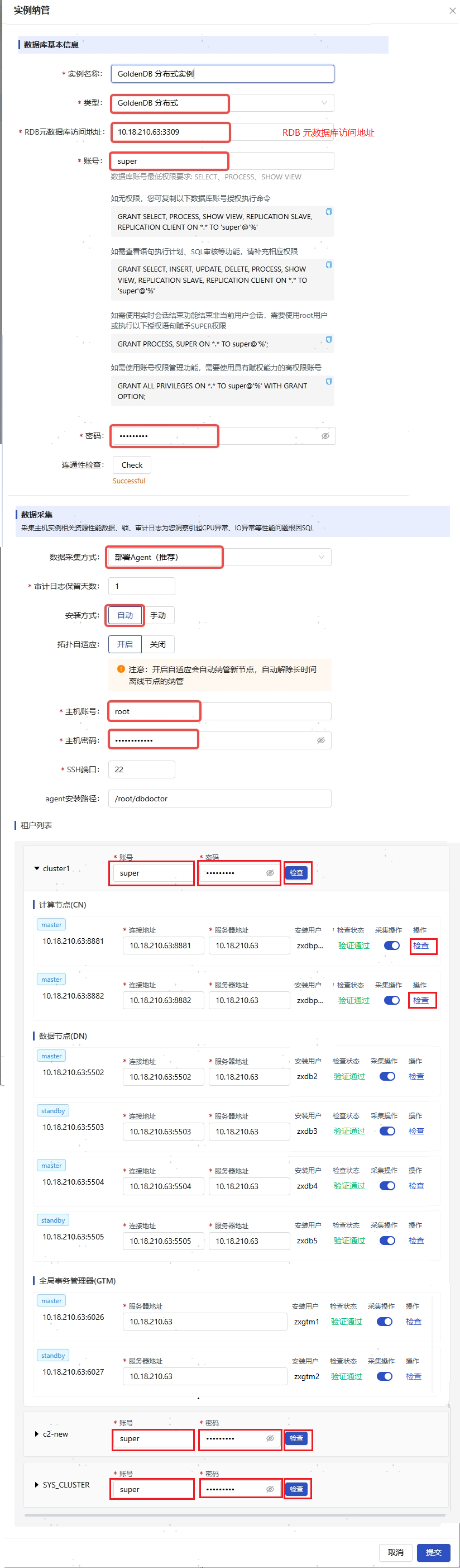Click 验证通过 status for DN node 5502
The image size is (460, 1568).
(x=349, y=1076)
